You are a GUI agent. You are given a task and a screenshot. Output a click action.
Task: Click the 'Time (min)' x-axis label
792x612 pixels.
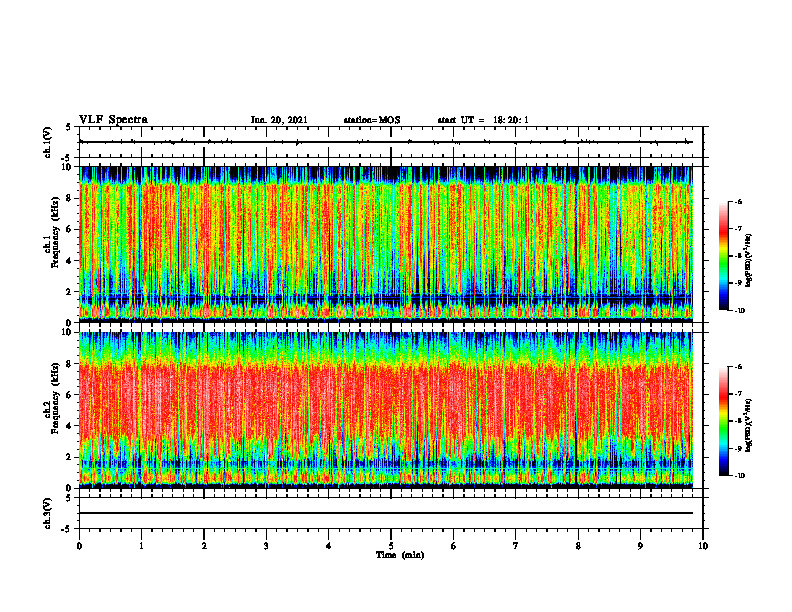coord(400,555)
